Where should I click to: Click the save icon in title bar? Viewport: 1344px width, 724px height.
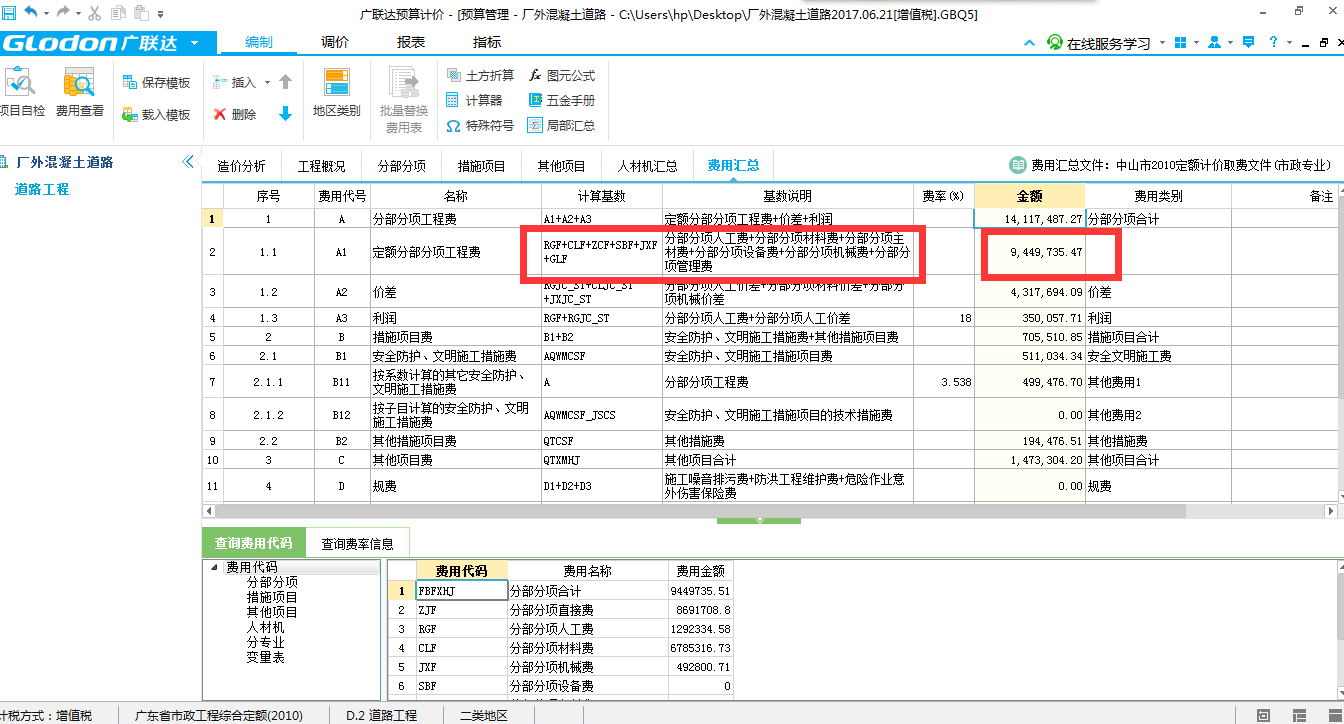point(9,13)
